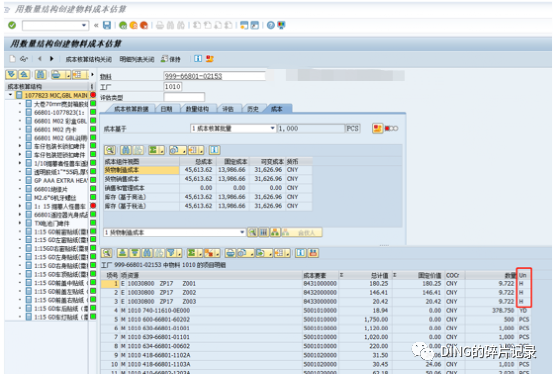Click the Information icon in the itemization toolbar

[301, 253]
